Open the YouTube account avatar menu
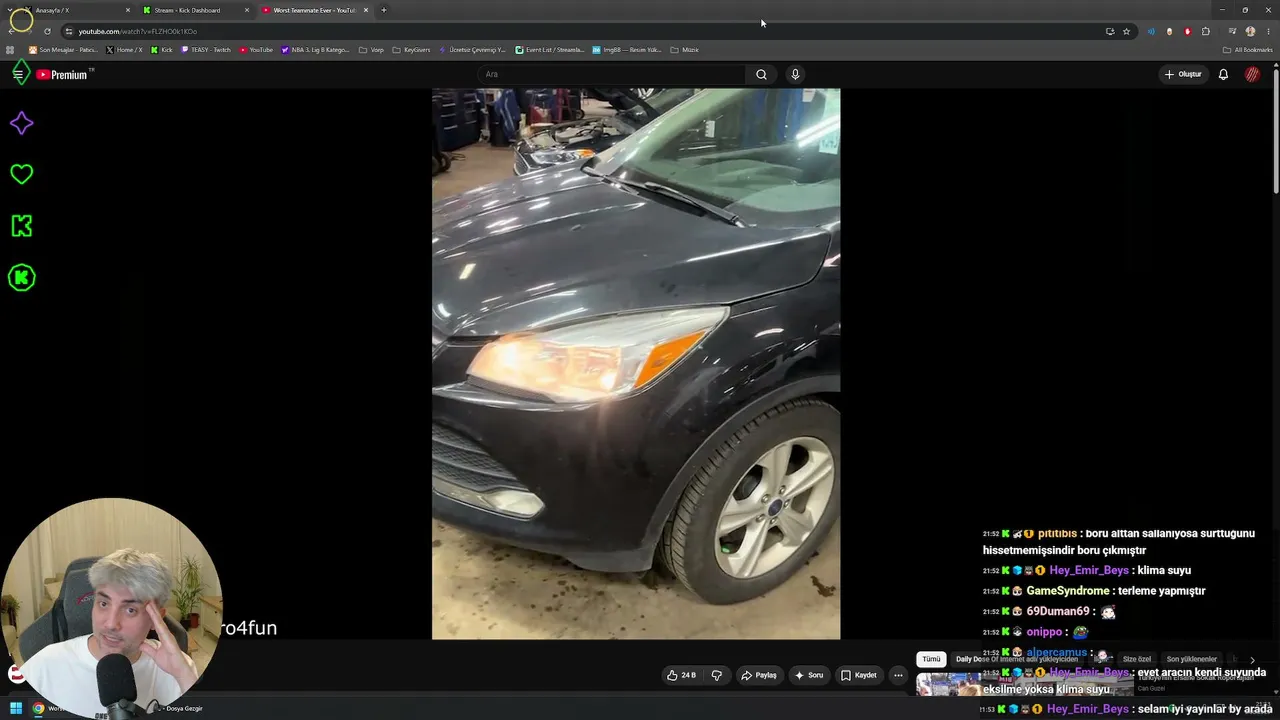This screenshot has width=1280, height=720. click(x=1252, y=74)
